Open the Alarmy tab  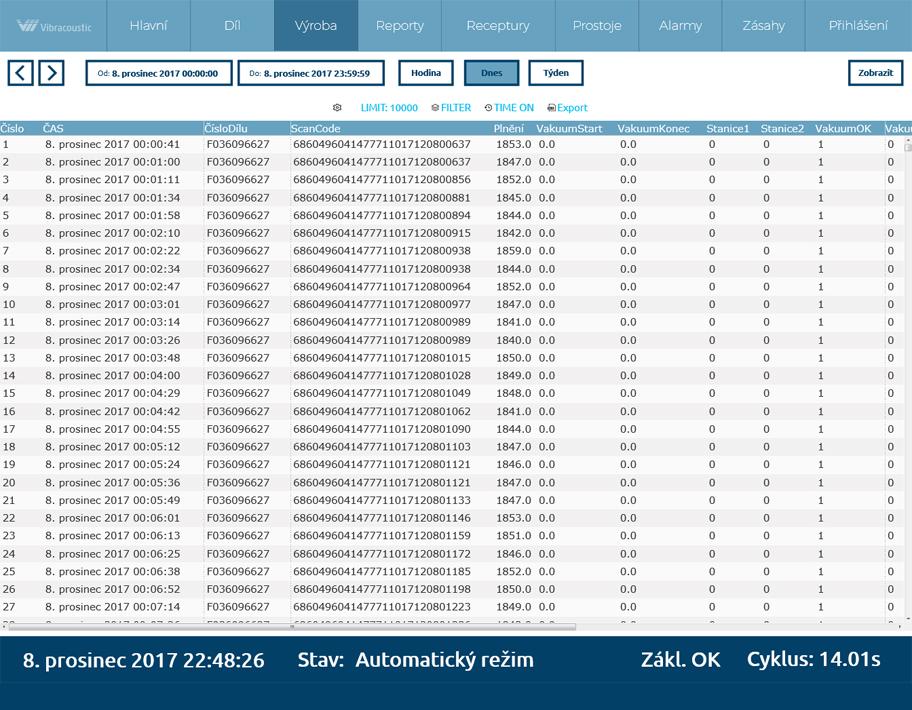680,26
